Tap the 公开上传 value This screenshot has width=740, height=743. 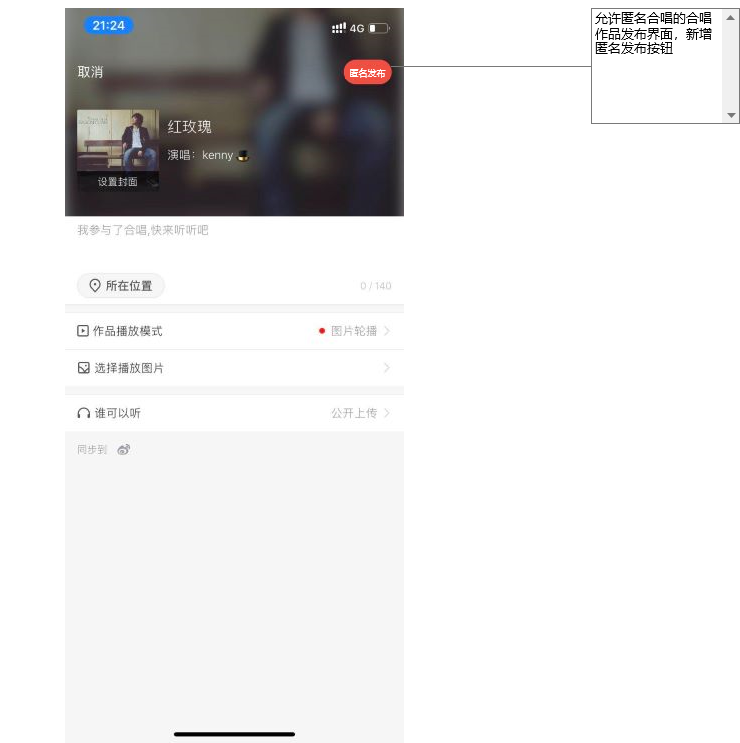pos(354,413)
